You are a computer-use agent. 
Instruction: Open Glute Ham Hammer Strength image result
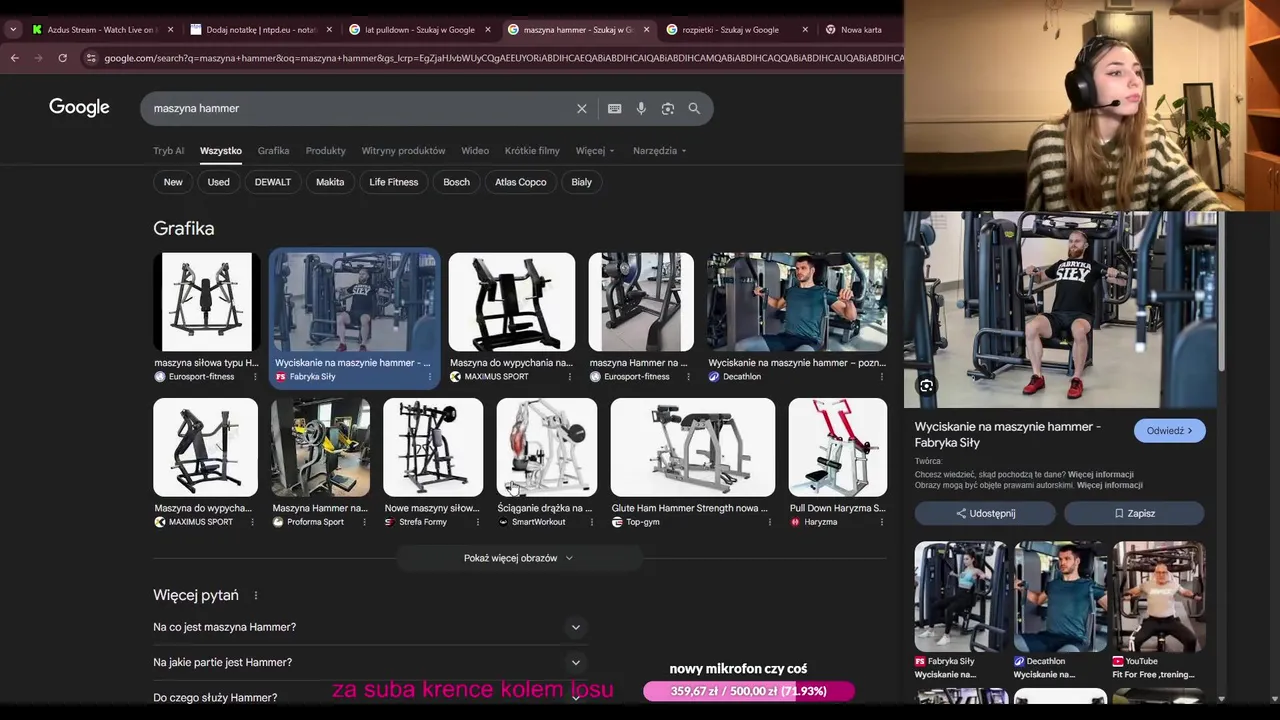pos(692,447)
